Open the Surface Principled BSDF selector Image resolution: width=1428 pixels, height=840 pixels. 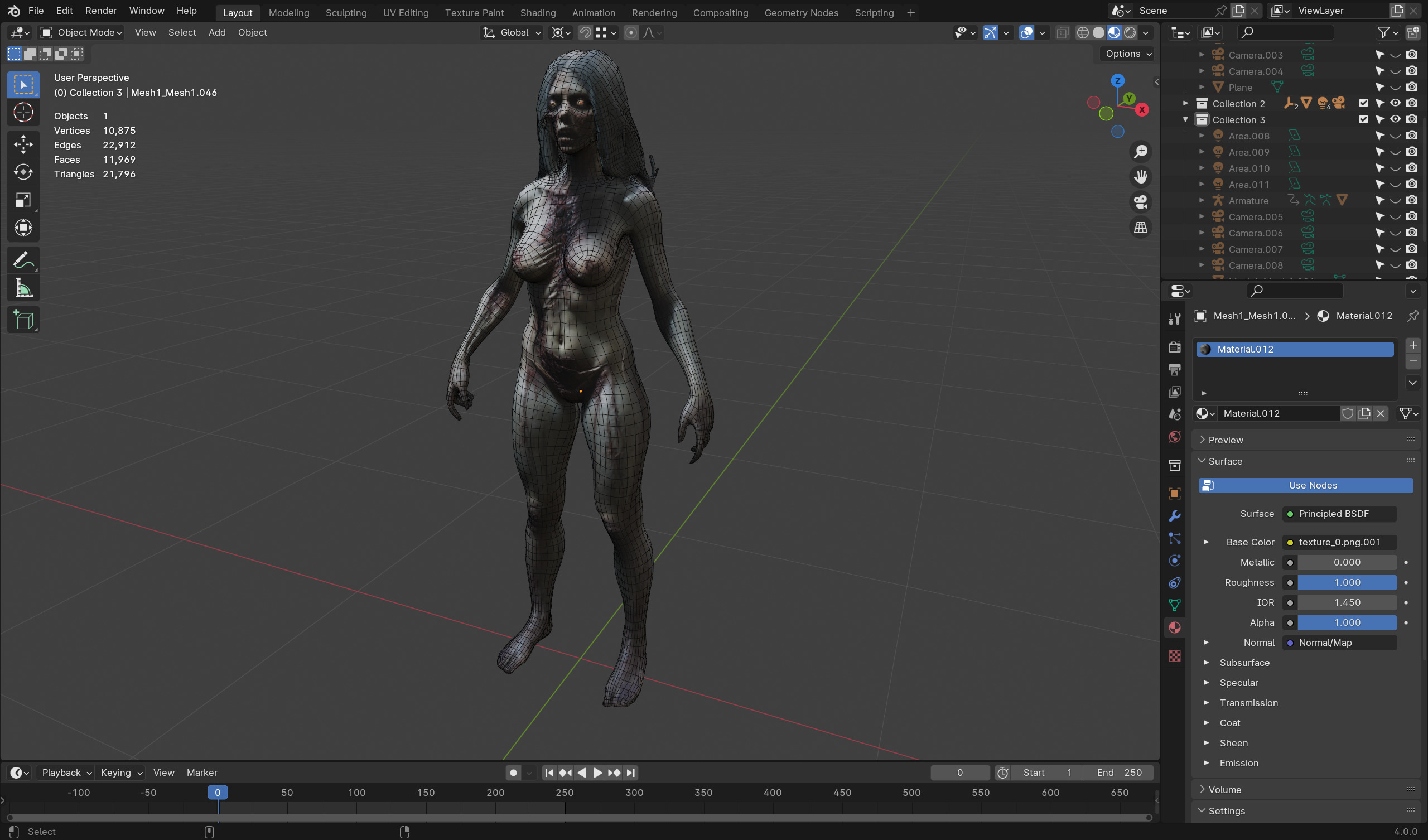(1339, 514)
